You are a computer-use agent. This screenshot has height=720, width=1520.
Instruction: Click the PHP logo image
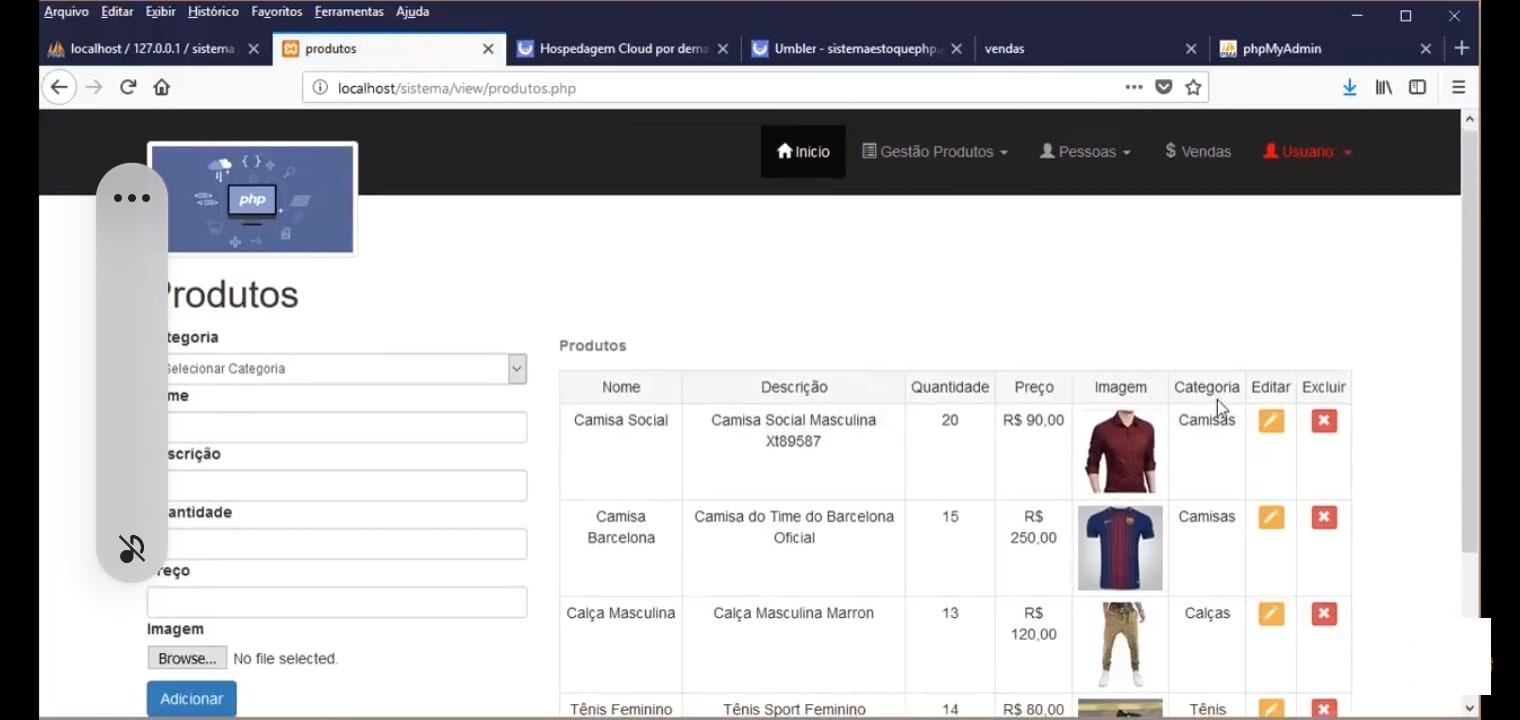click(253, 198)
